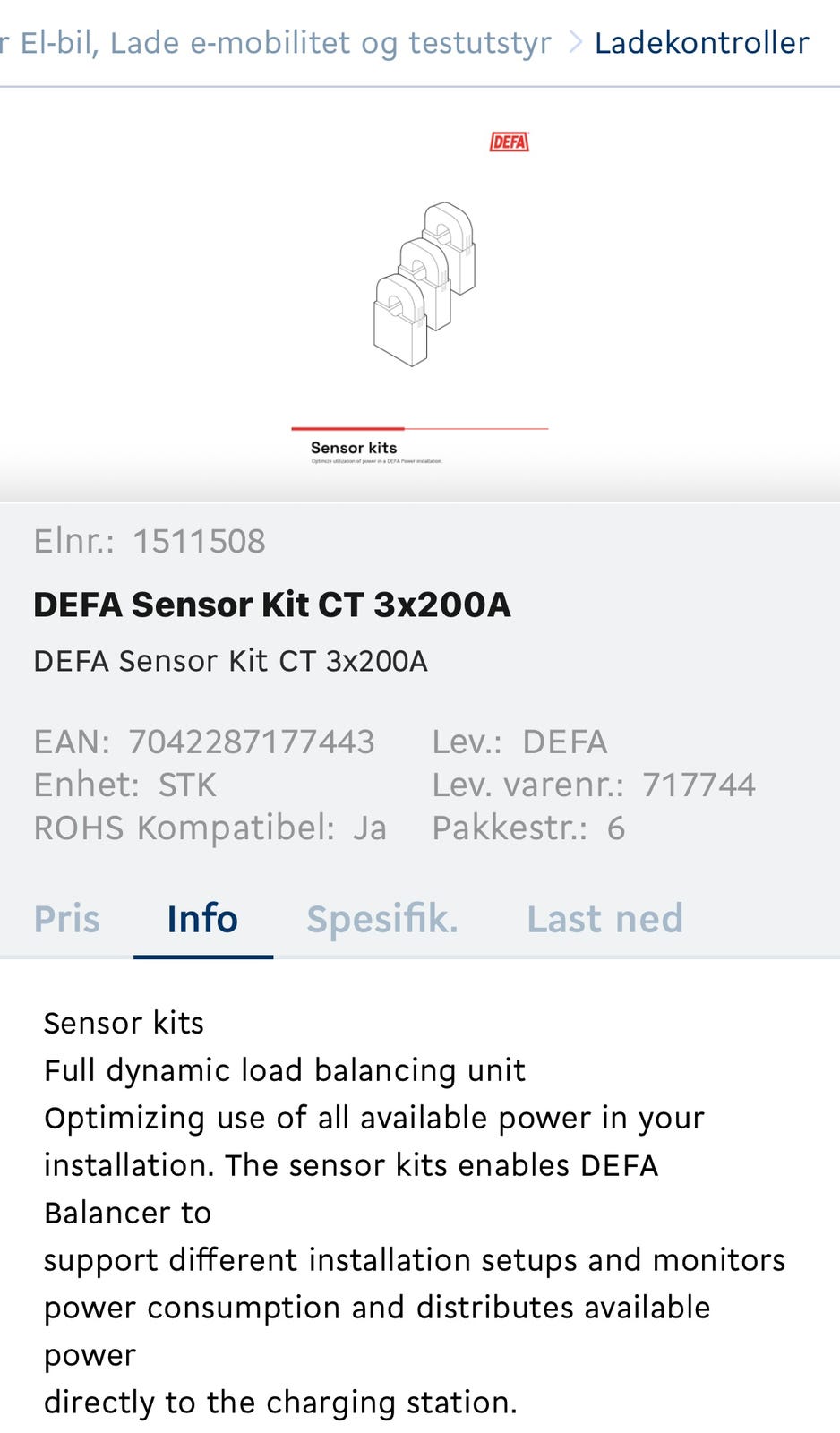Viewport: 840px width, 1433px height.
Task: Click the Enhet STK field
Action: [125, 785]
